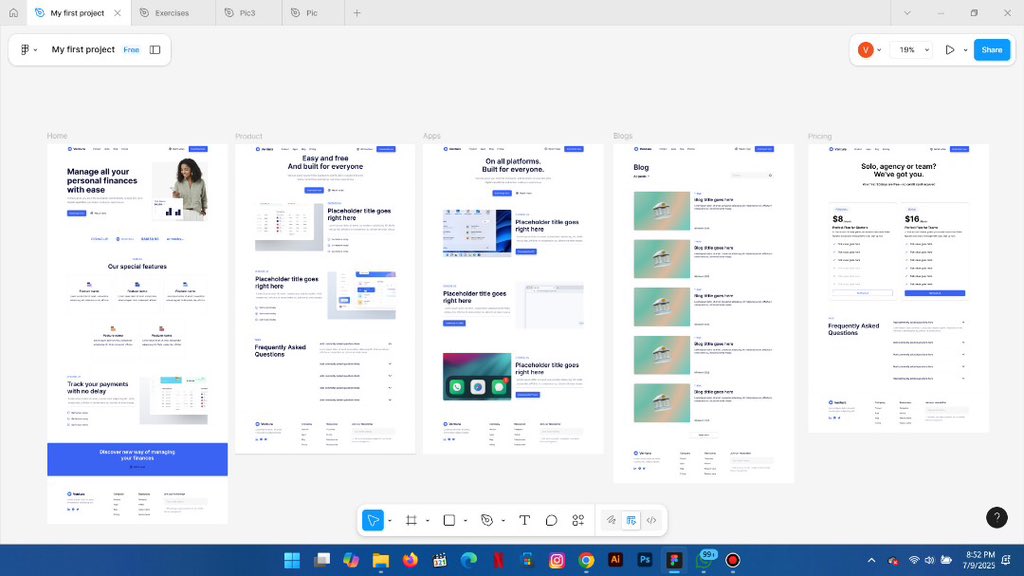The image size is (1024, 576).
Task: Open the Actions panel
Action: tap(578, 520)
